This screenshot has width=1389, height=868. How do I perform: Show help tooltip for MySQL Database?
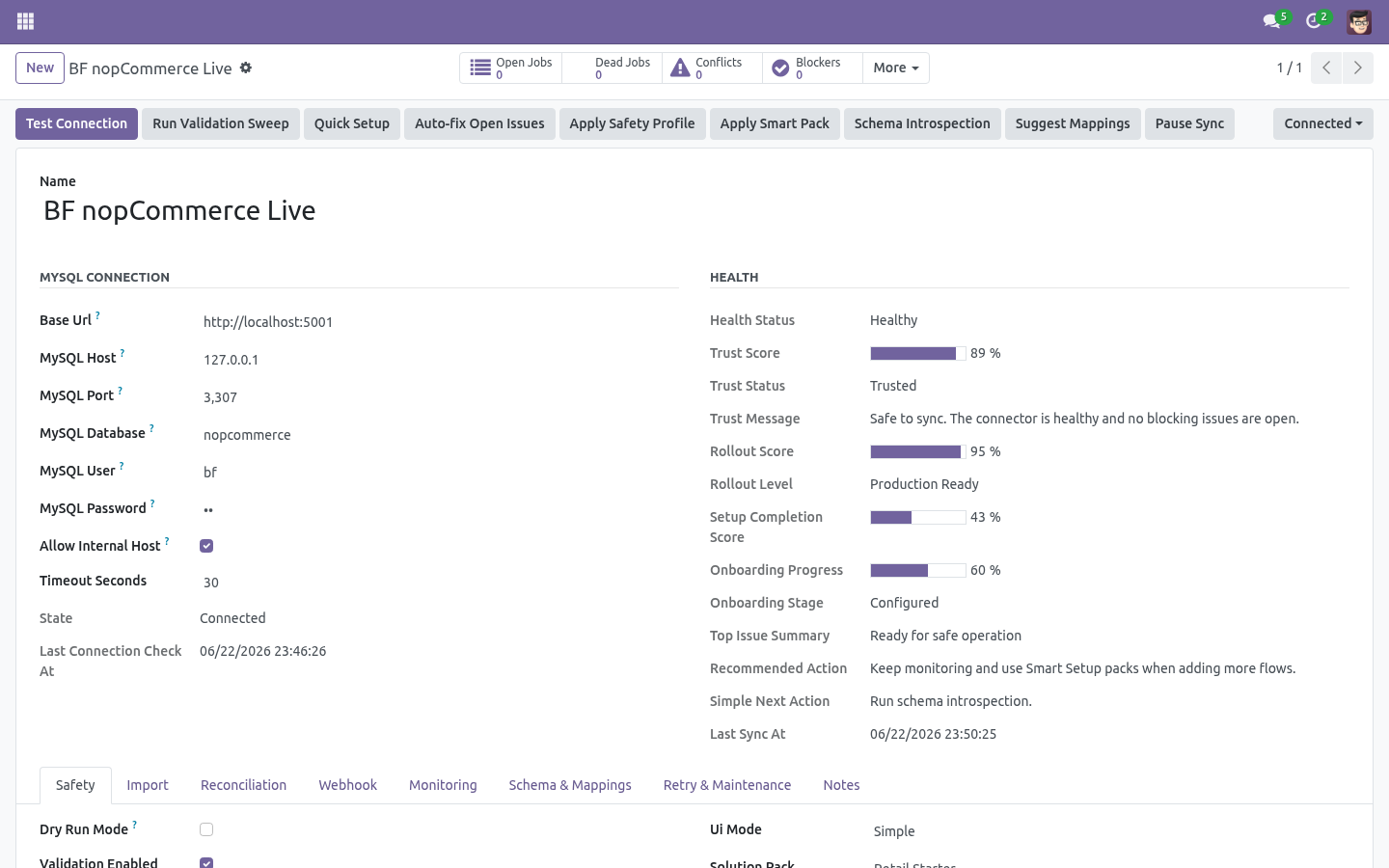click(x=151, y=428)
